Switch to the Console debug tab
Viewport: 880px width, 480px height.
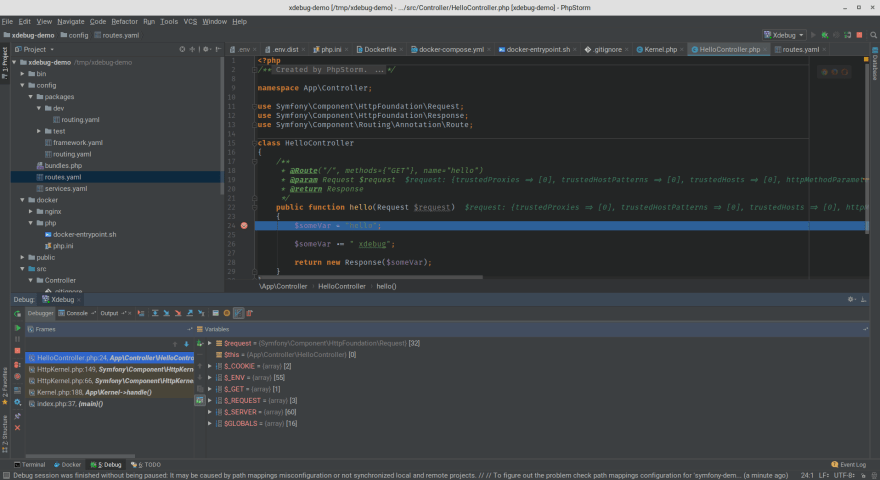tap(77, 313)
